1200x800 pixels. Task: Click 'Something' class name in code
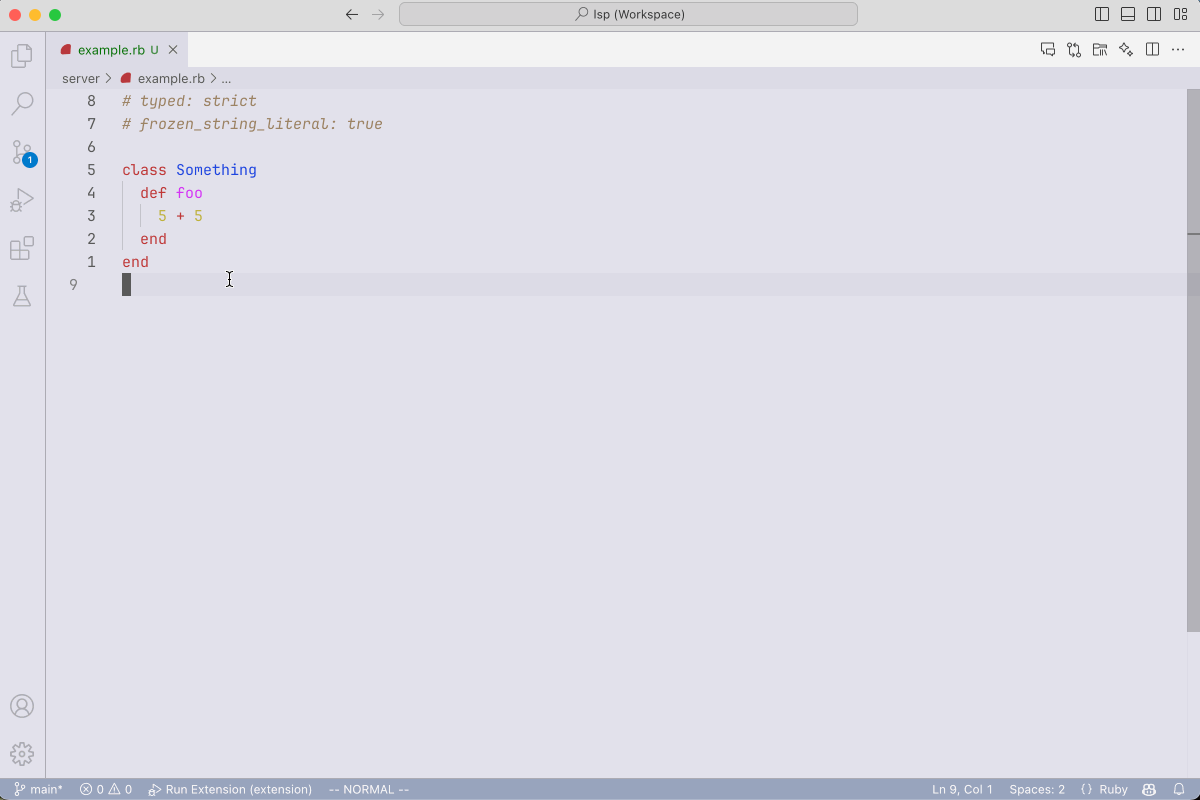pos(216,170)
